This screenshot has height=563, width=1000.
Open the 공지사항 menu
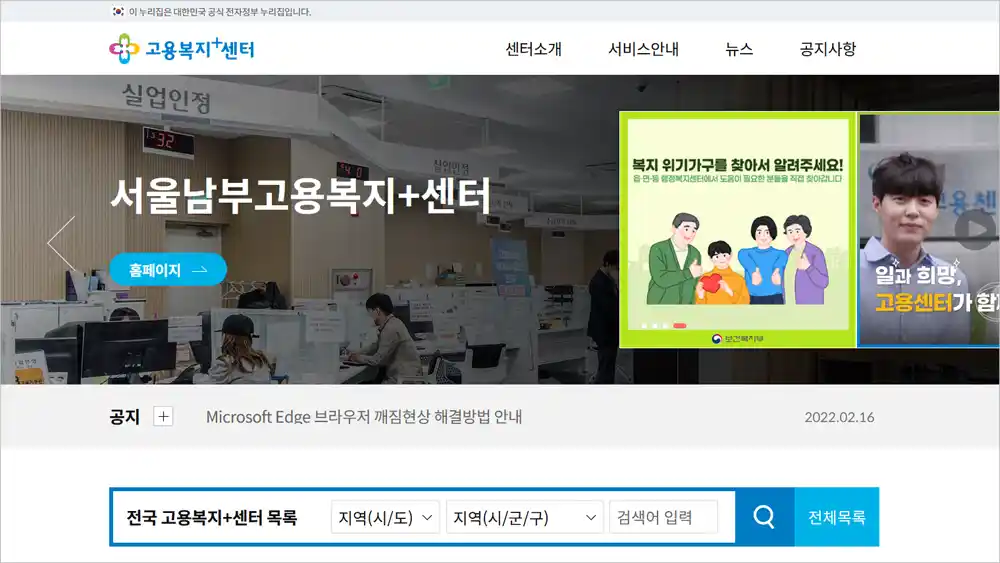828,49
